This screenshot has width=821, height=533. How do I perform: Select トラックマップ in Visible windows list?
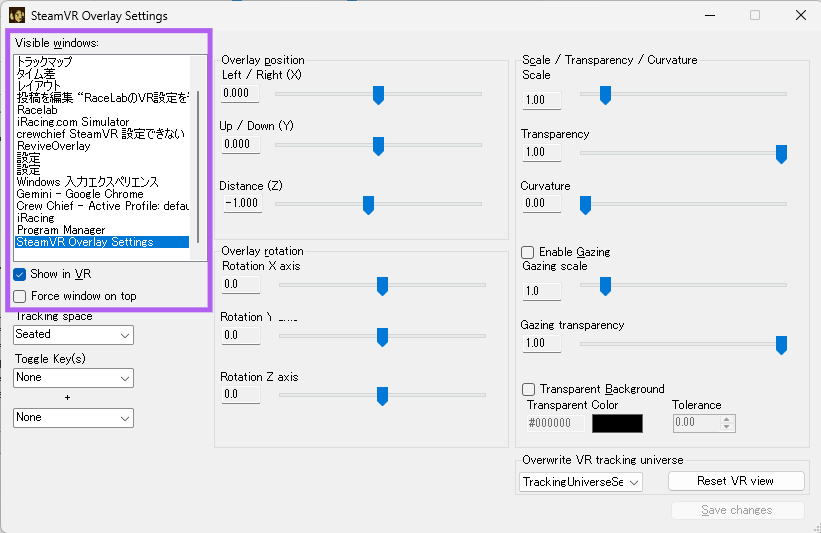point(102,62)
